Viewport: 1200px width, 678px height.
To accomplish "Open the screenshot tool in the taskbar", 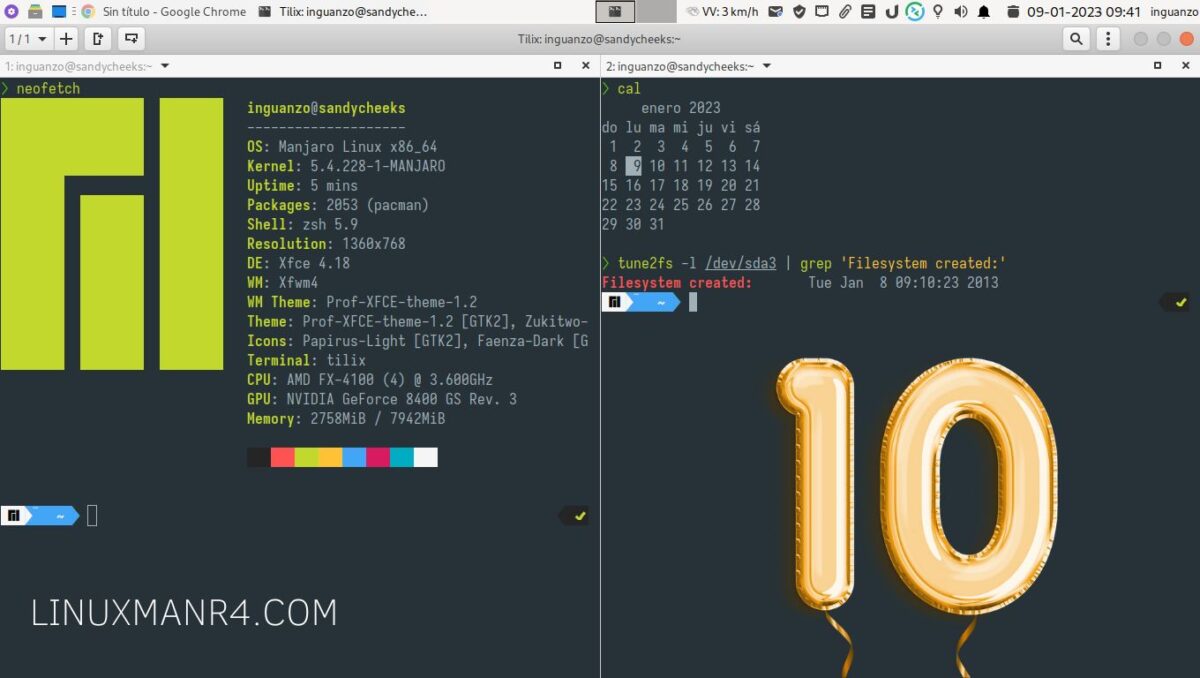I will 614,12.
